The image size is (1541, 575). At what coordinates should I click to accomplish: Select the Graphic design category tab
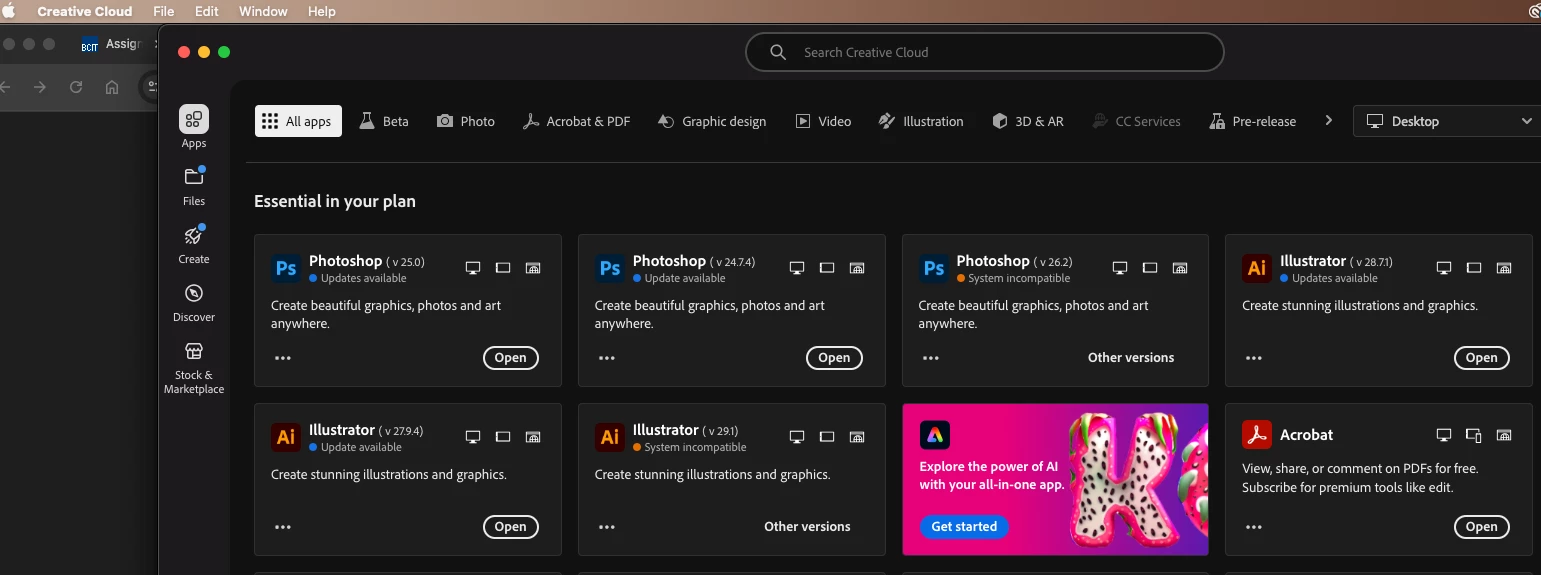[x=712, y=121]
